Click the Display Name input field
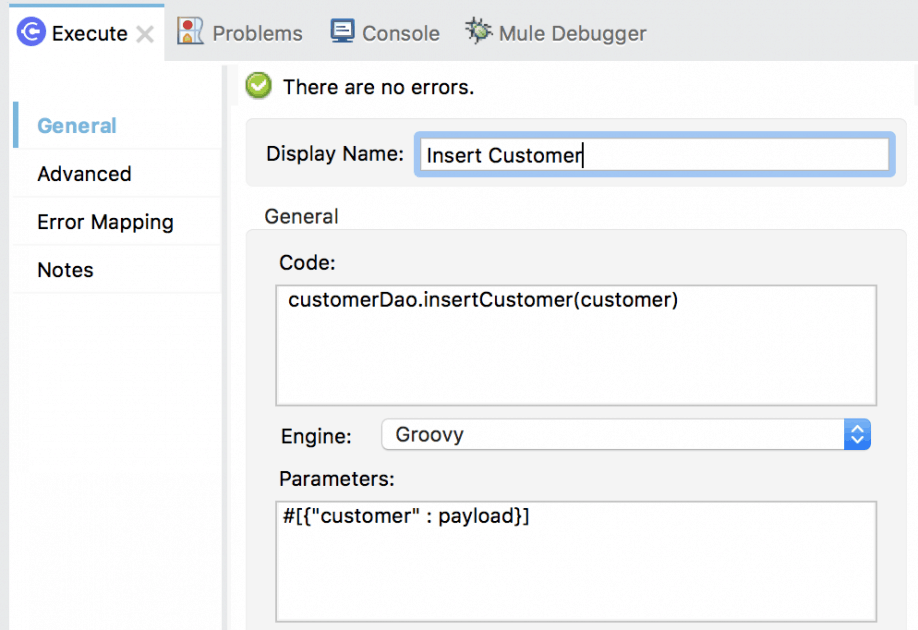Image resolution: width=918 pixels, height=630 pixels. click(x=654, y=155)
